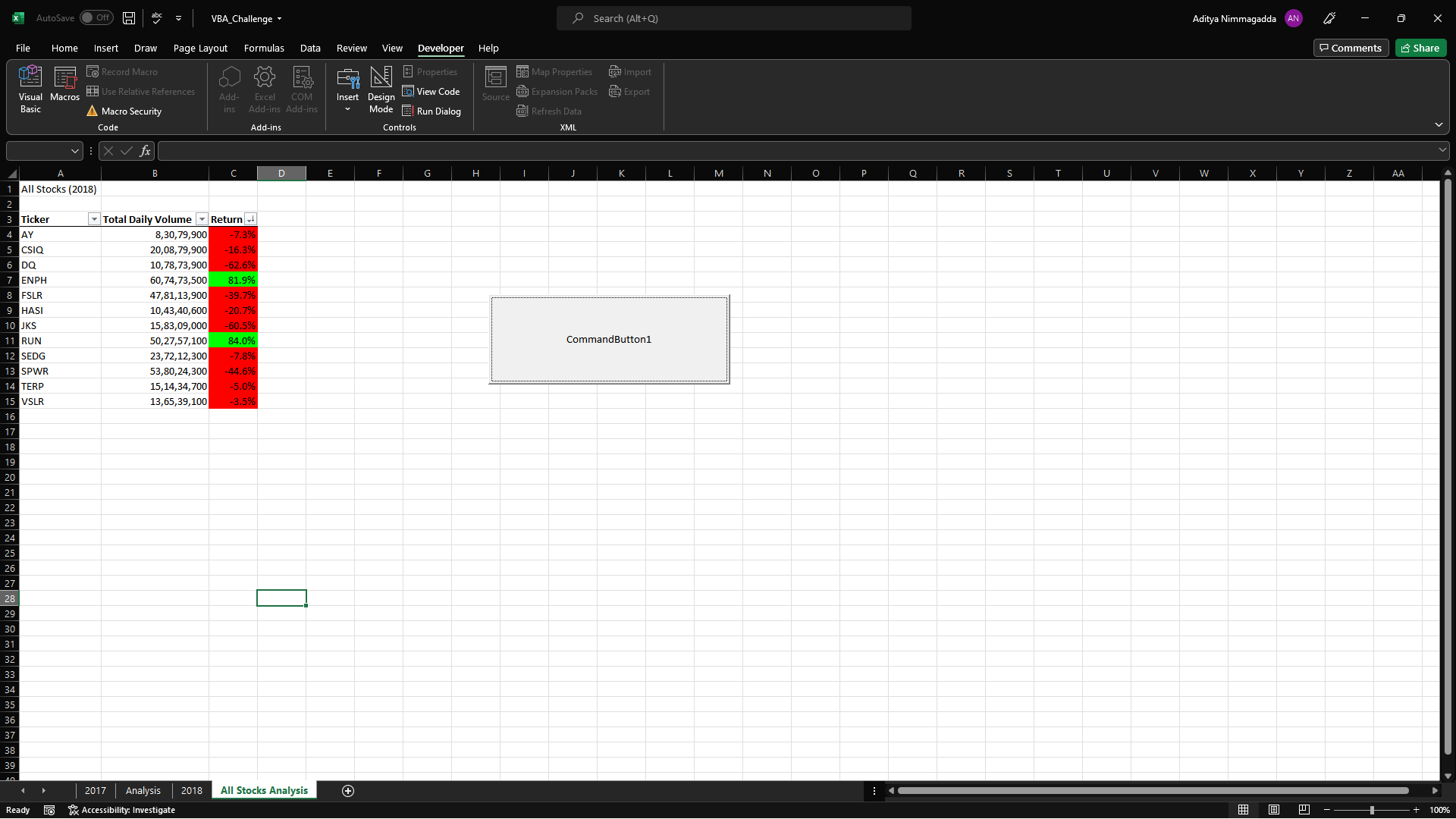
Task: Open Excel Add-ins manager
Action: [x=265, y=88]
